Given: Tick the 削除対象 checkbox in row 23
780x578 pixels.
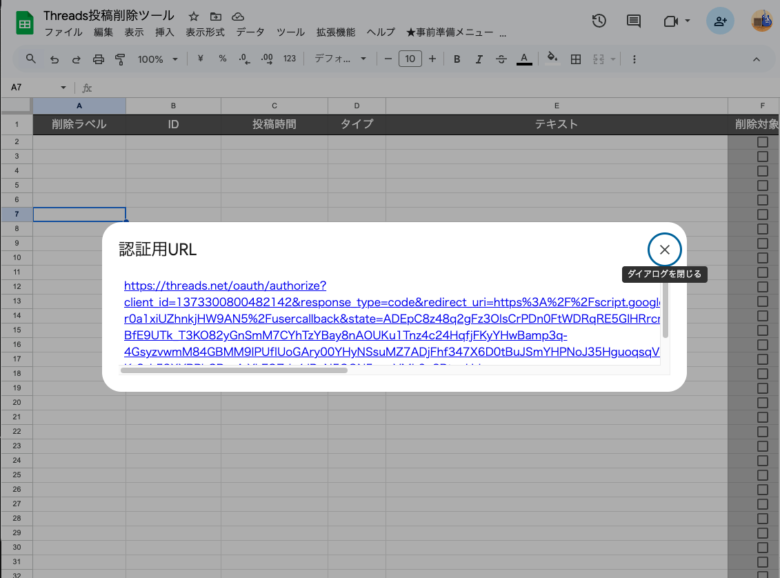Looking at the screenshot, I should click(x=762, y=446).
